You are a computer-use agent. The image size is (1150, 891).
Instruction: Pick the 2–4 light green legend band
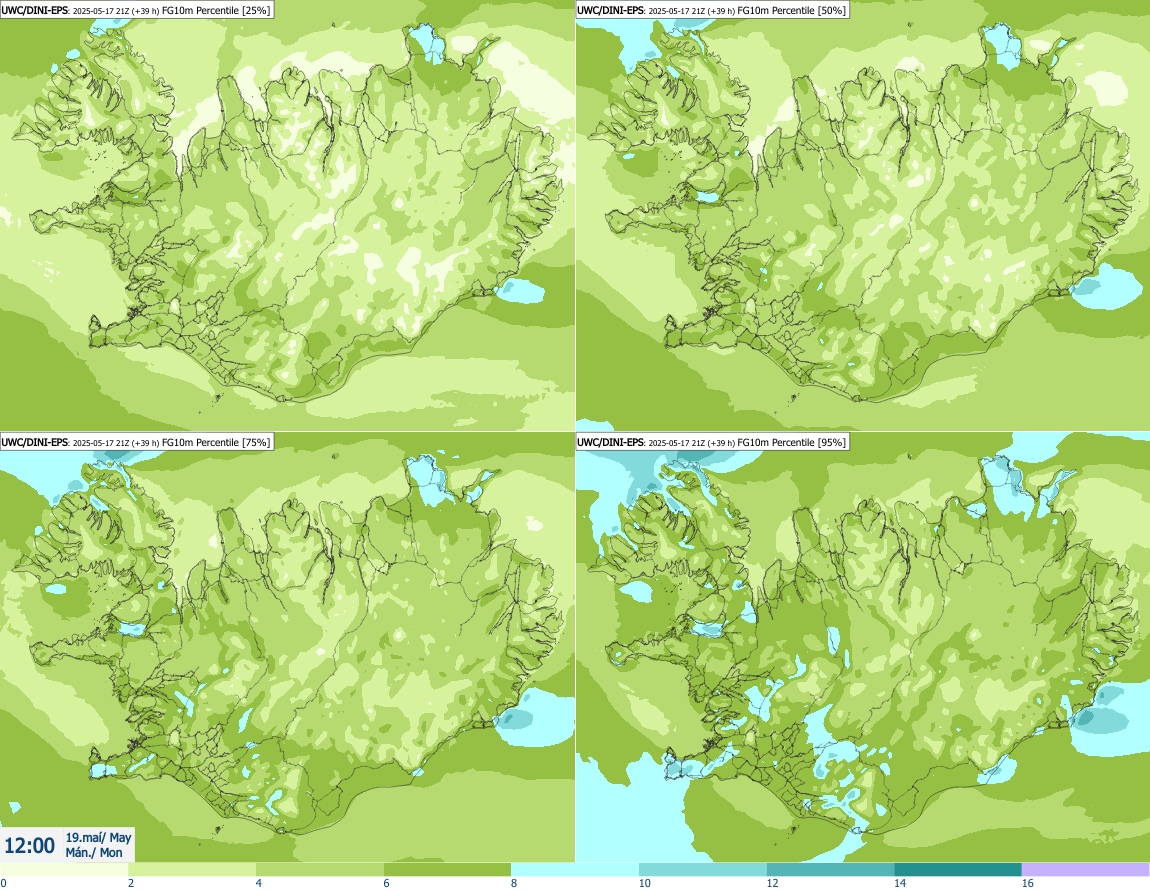click(192, 870)
